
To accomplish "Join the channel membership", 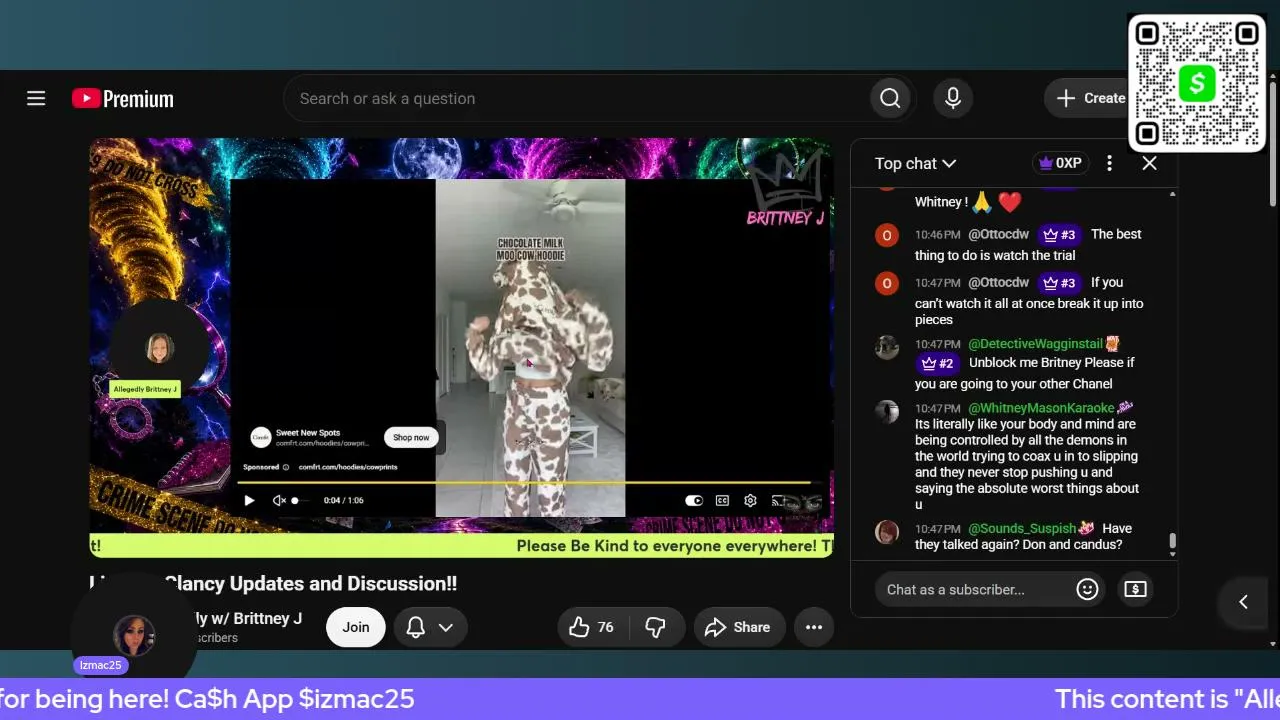I will pos(356,627).
